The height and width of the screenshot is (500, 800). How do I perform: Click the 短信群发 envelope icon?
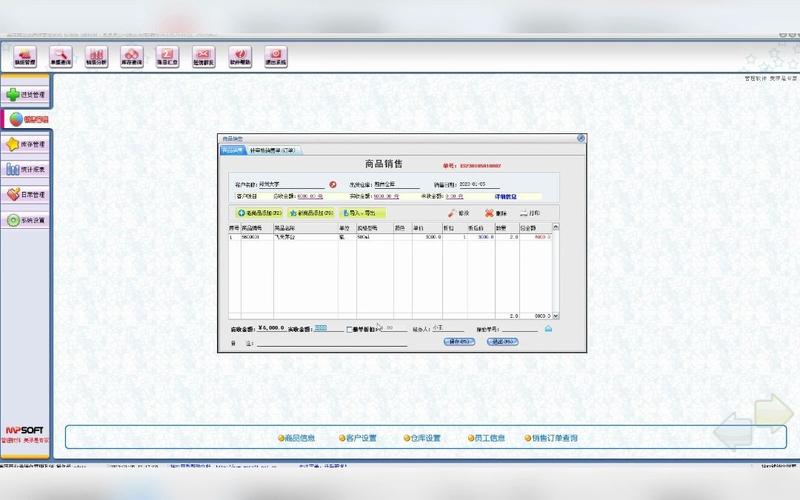(x=203, y=56)
